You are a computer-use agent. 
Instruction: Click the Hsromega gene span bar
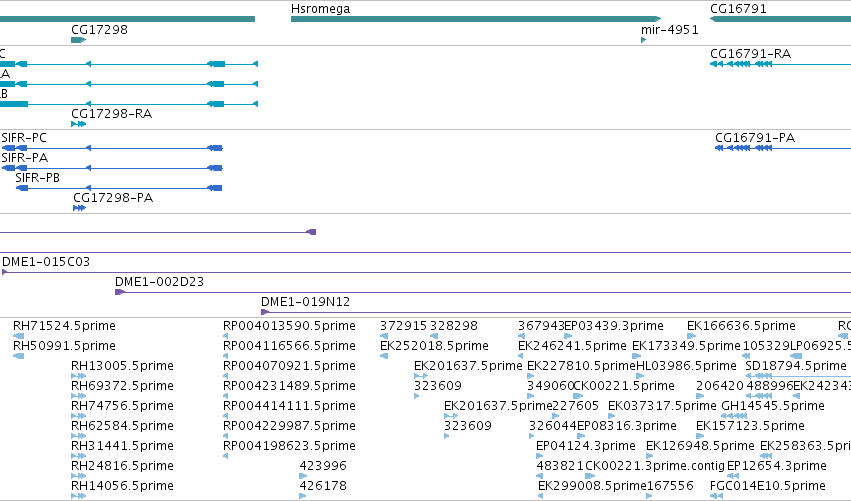click(475, 20)
